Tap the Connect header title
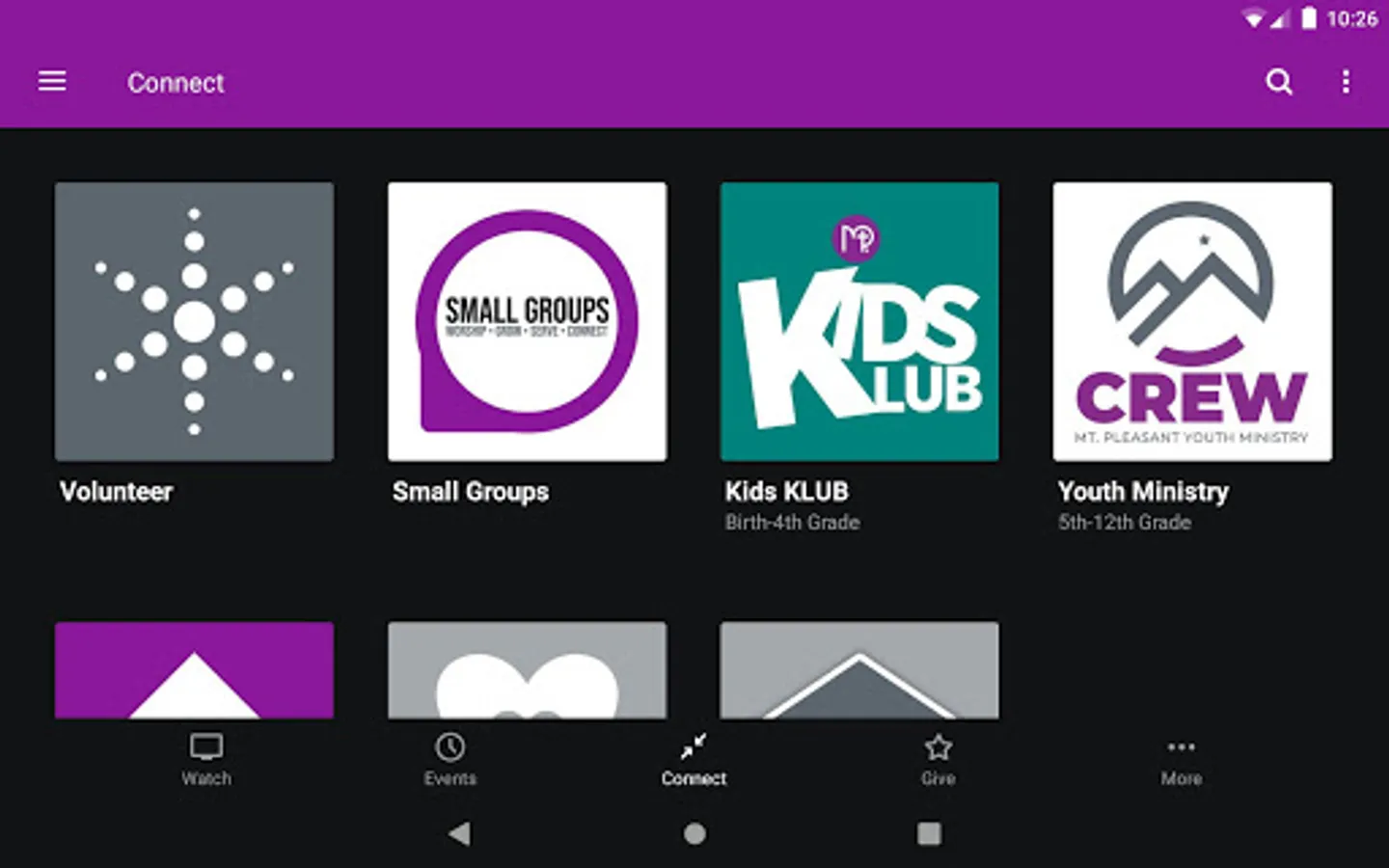 (176, 83)
